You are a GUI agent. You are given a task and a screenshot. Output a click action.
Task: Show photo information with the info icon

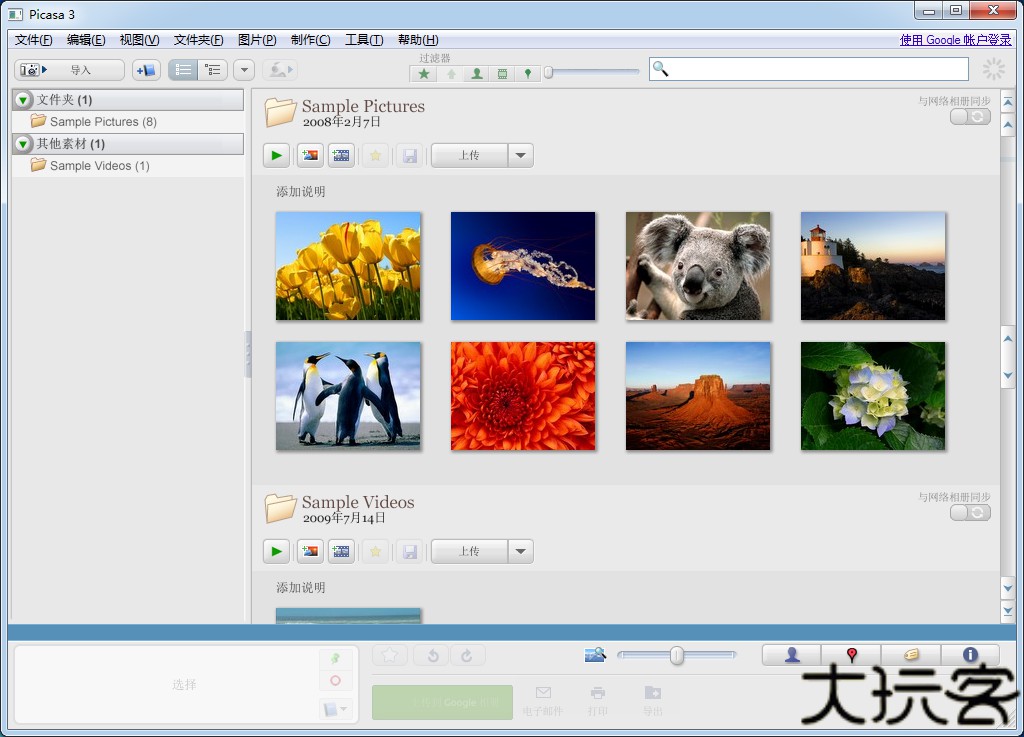(969, 655)
